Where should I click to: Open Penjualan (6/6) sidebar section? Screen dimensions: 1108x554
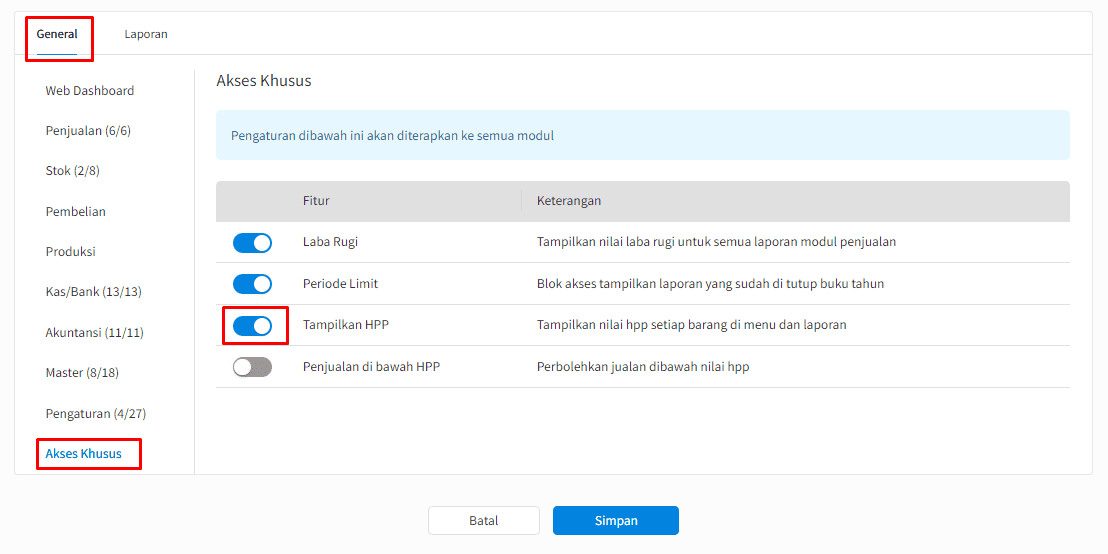click(x=88, y=131)
